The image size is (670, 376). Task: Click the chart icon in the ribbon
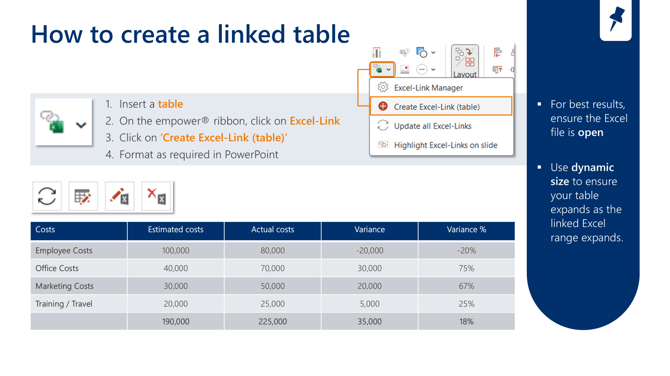pyautogui.click(x=376, y=53)
